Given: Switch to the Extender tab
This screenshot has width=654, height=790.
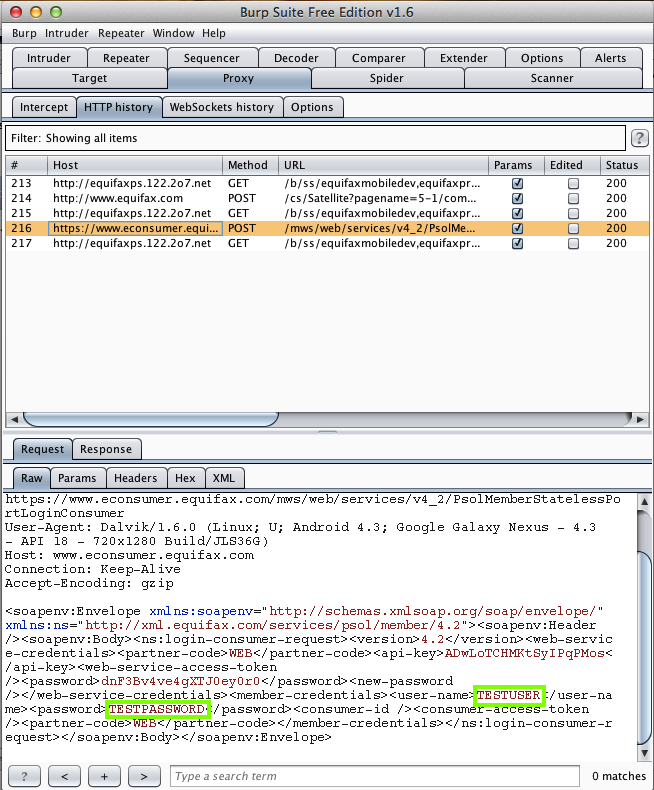Looking at the screenshot, I should click(464, 58).
